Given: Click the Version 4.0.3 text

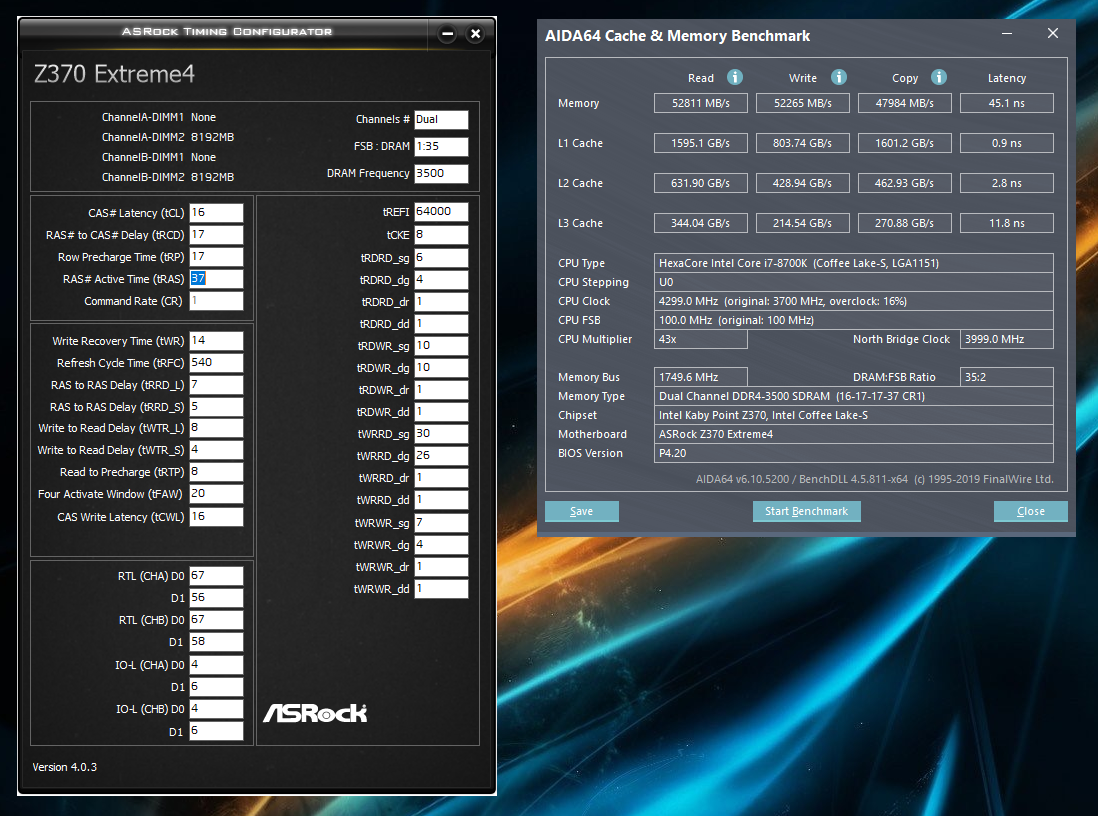Looking at the screenshot, I should click(x=64, y=767).
